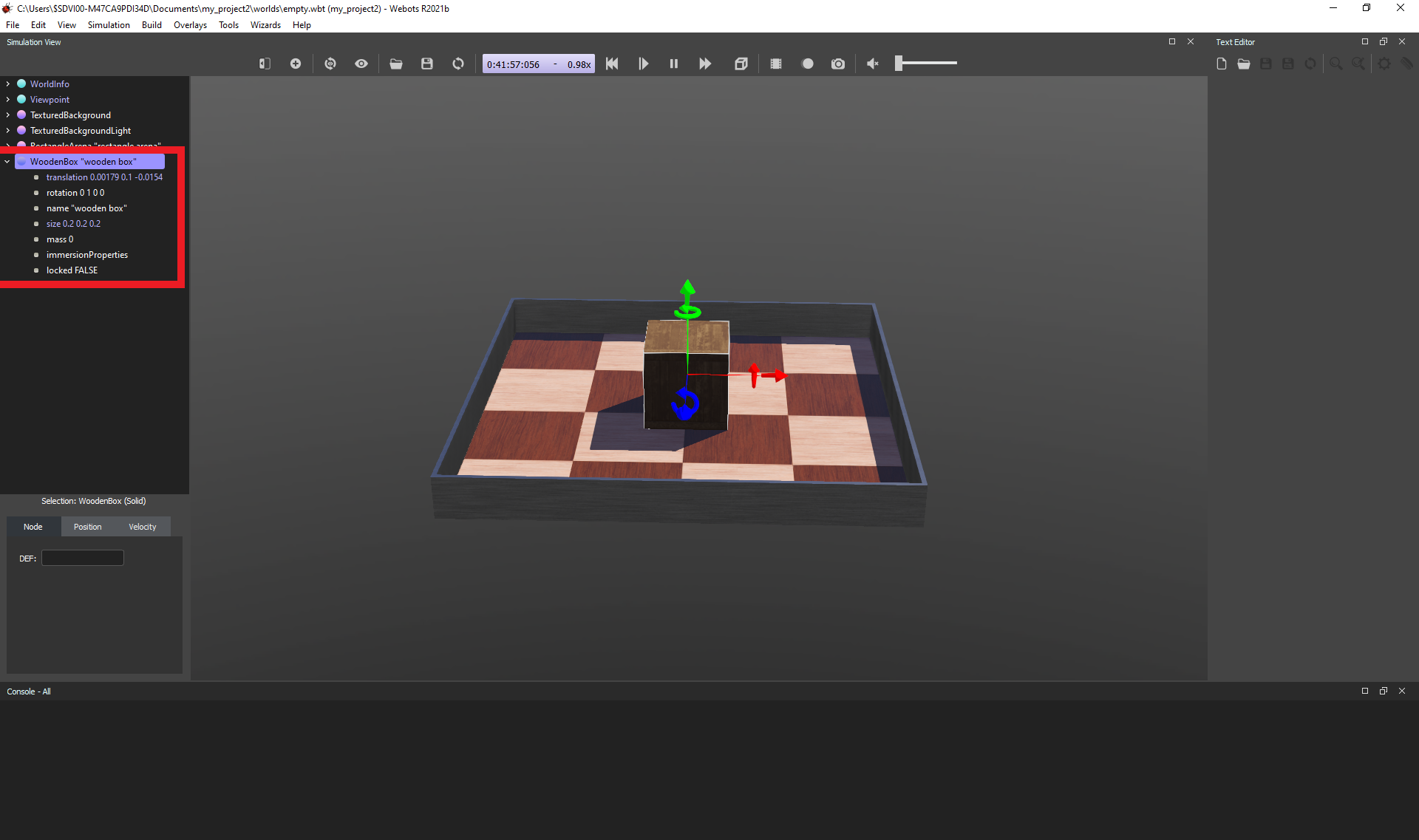Click the restore viewpoint icon
The height and width of the screenshot is (840, 1419).
pos(330,64)
